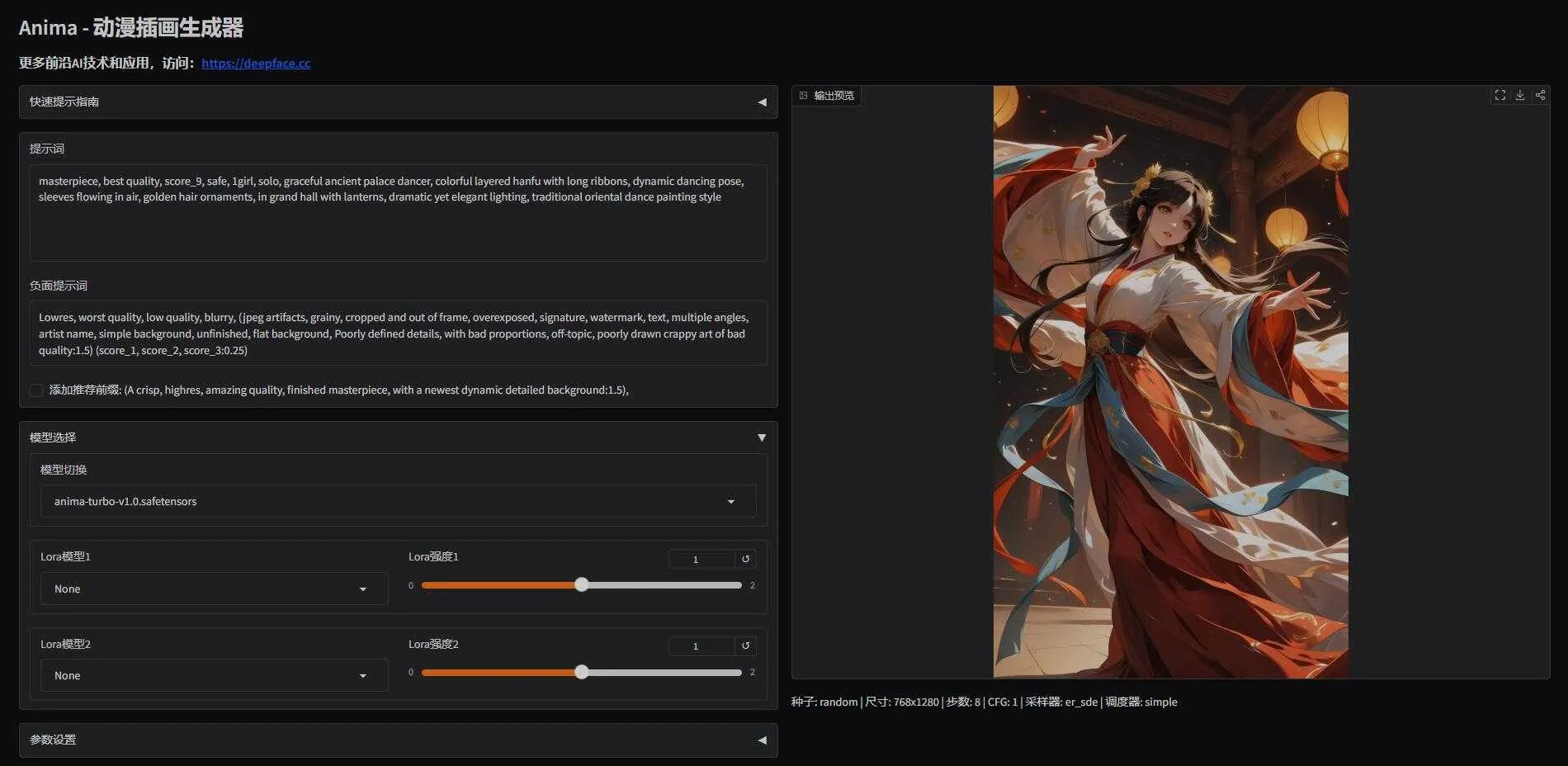The width and height of the screenshot is (1568, 766).
Task: Click into the 负面提示词 text box
Action: click(x=398, y=333)
